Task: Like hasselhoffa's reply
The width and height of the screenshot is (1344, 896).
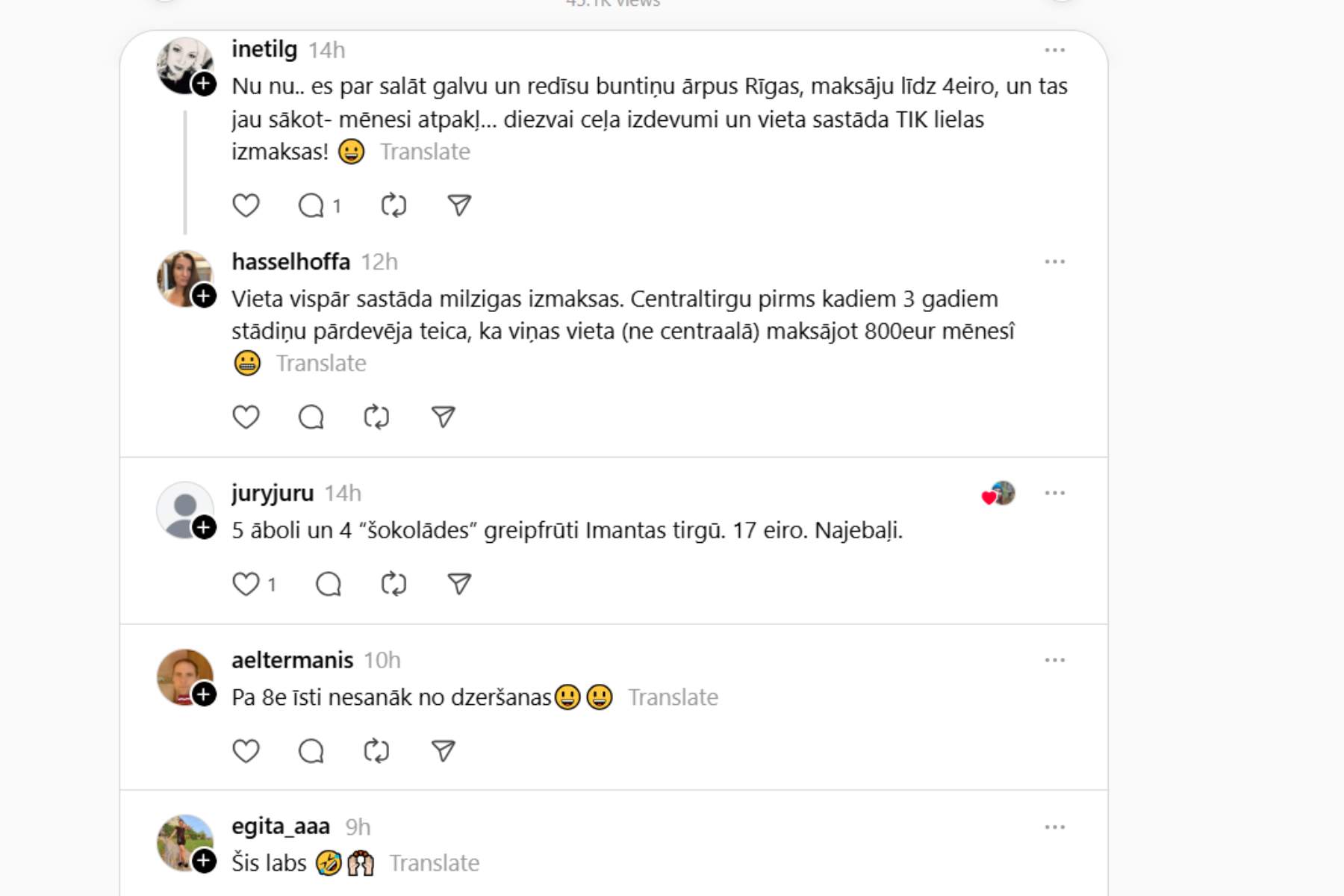Action: 246,417
